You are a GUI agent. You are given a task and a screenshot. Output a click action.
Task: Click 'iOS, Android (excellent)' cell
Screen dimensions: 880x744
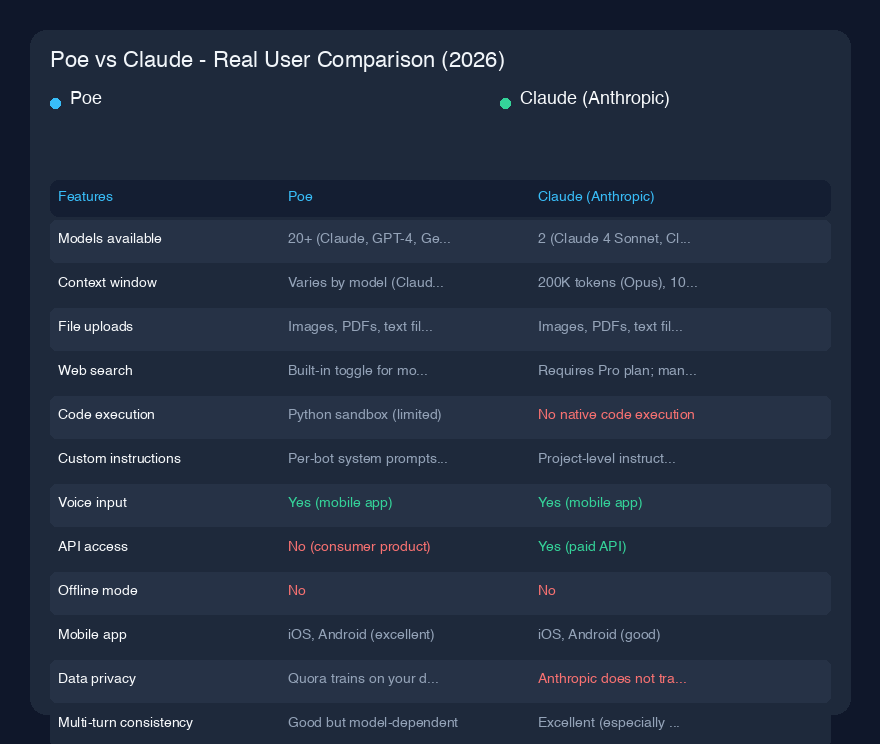tap(361, 635)
